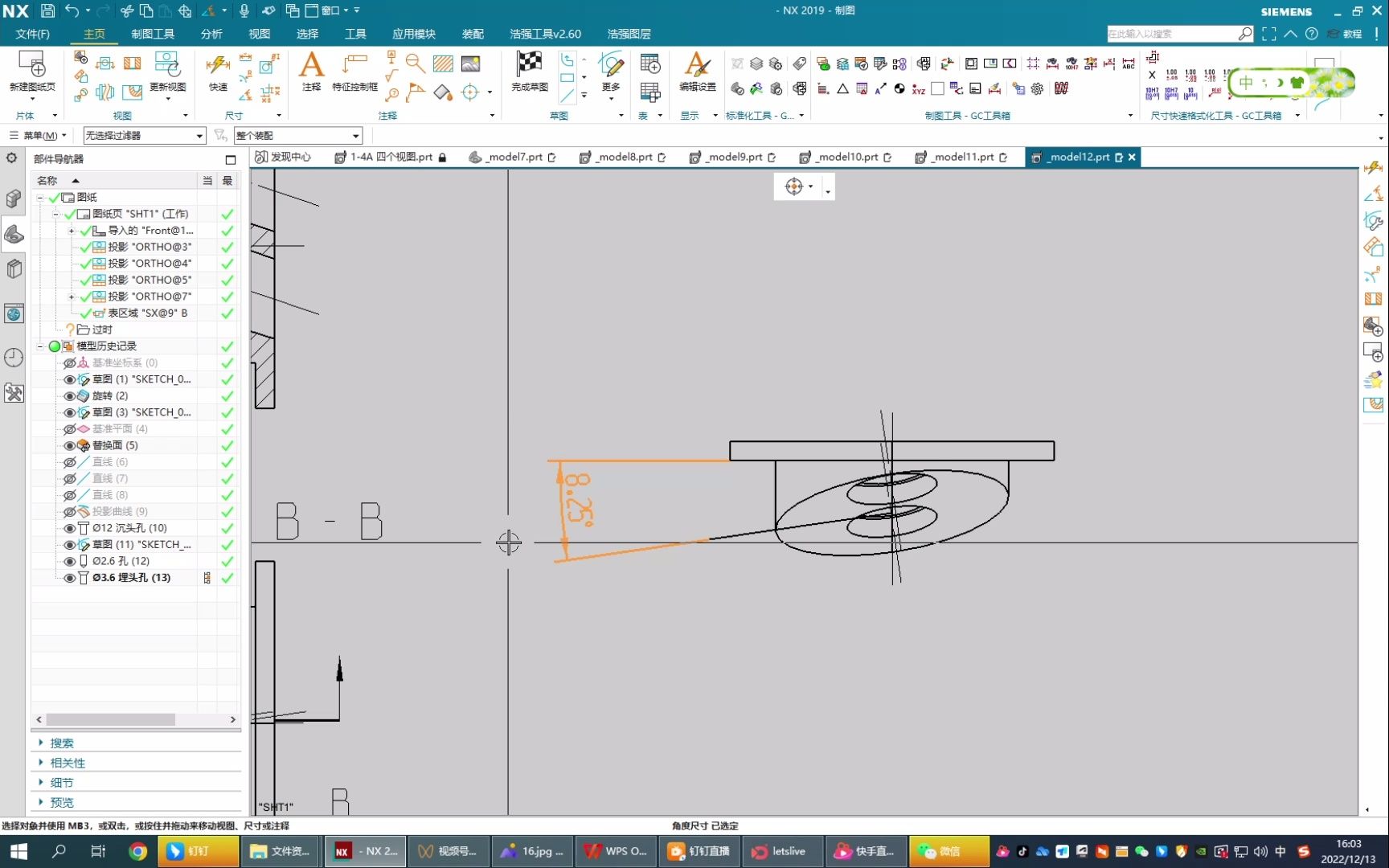The image size is (1389, 868).
Task: Toggle visibility of 旋转 (2) feature
Action: tap(70, 396)
